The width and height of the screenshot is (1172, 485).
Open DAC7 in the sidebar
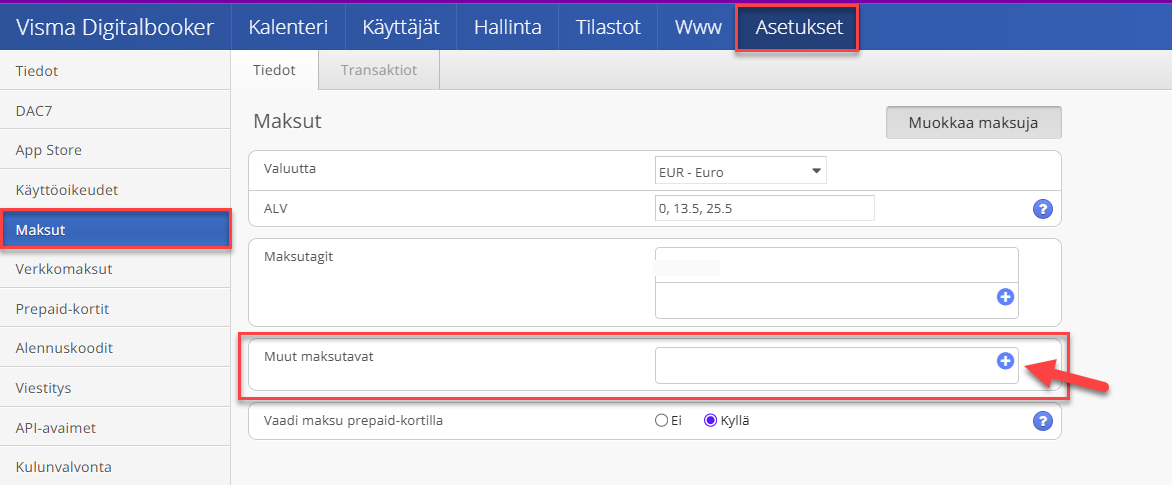(x=115, y=111)
